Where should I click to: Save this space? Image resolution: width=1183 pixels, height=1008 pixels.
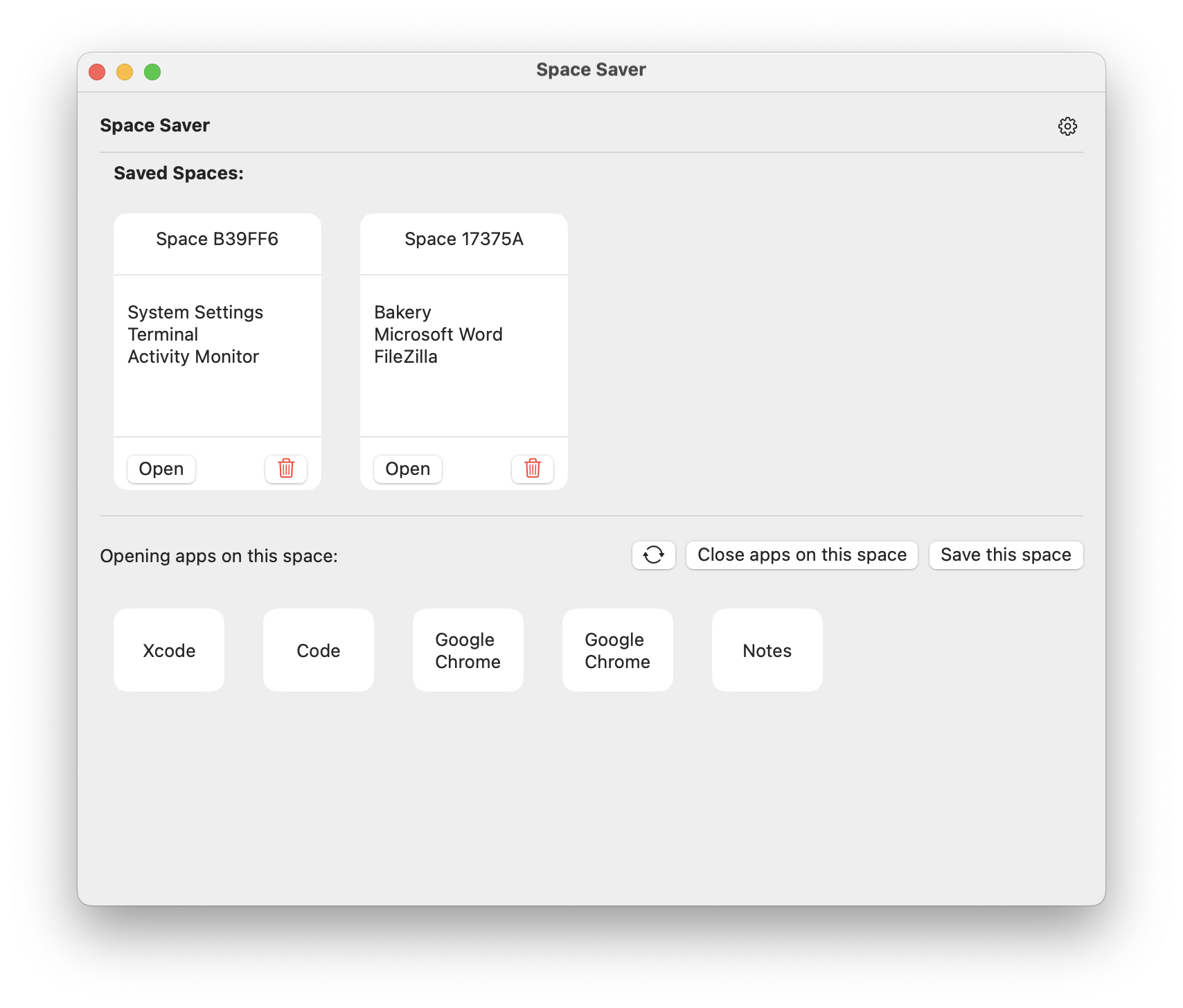pos(1006,555)
